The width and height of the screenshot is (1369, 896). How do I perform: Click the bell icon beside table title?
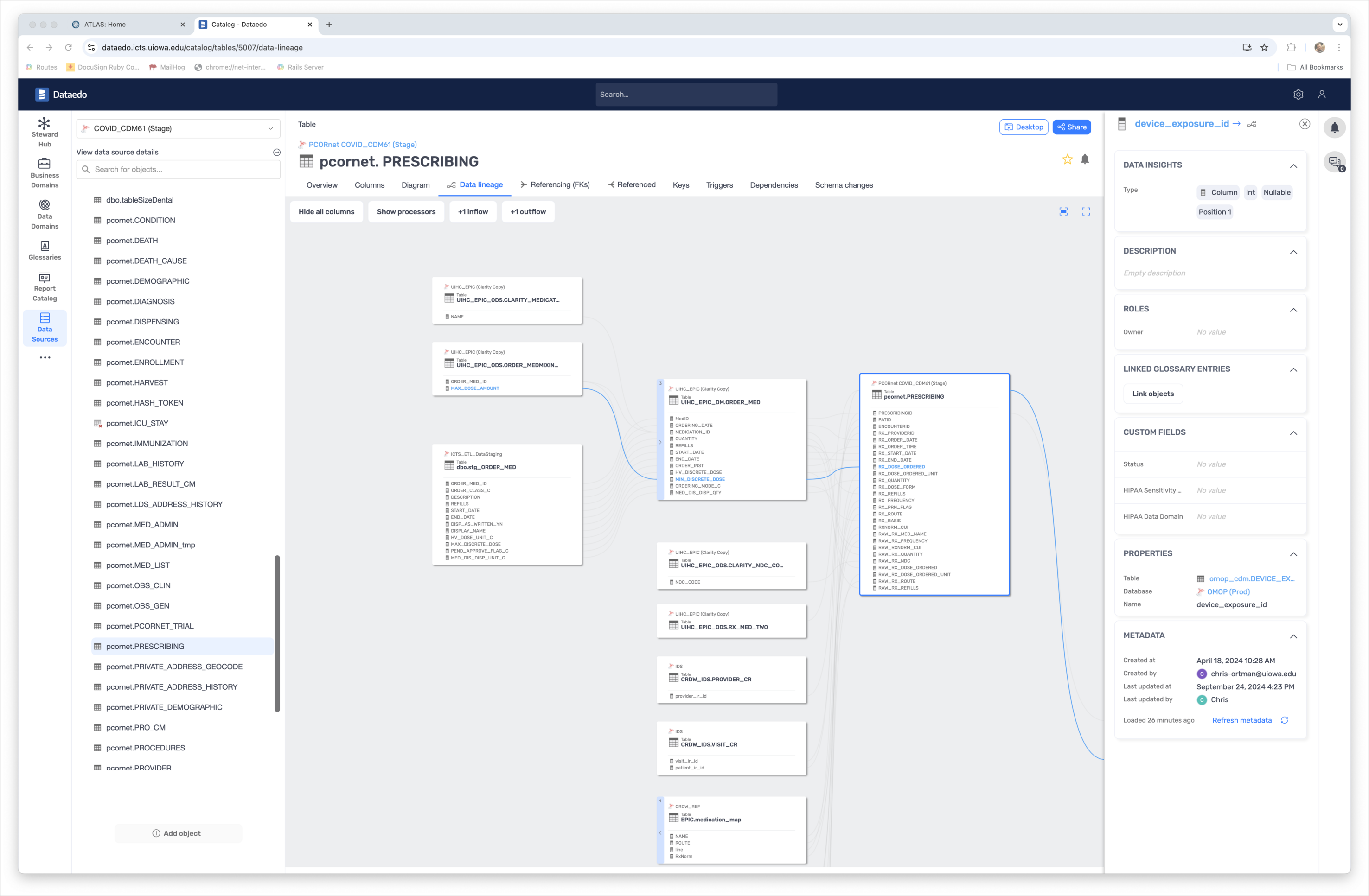point(1085,159)
